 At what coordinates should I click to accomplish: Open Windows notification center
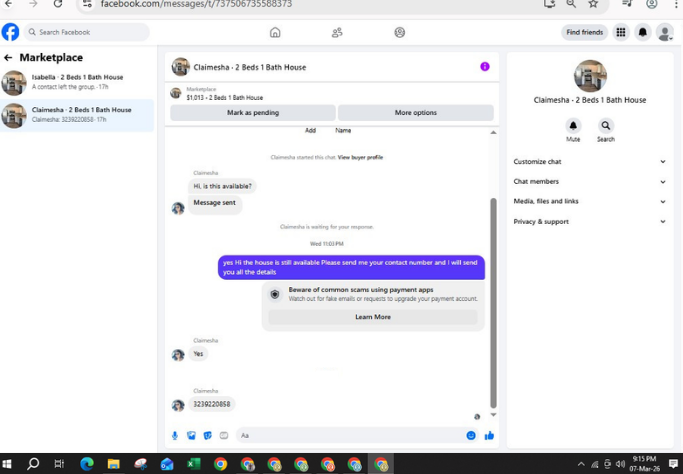coord(673,464)
